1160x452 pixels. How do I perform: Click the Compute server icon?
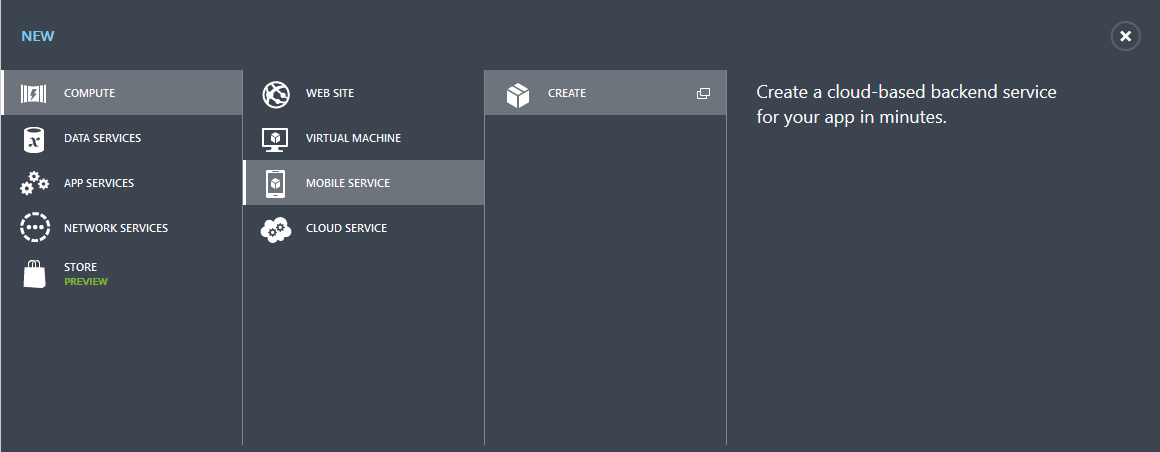click(33, 93)
